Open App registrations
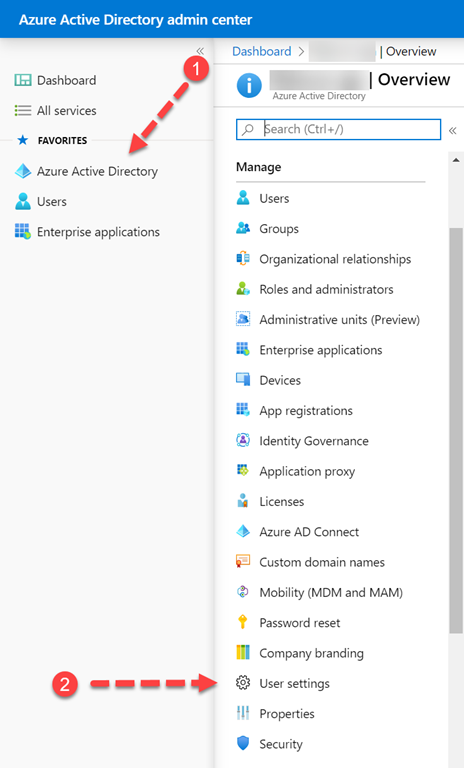464x768 pixels. [x=306, y=411]
